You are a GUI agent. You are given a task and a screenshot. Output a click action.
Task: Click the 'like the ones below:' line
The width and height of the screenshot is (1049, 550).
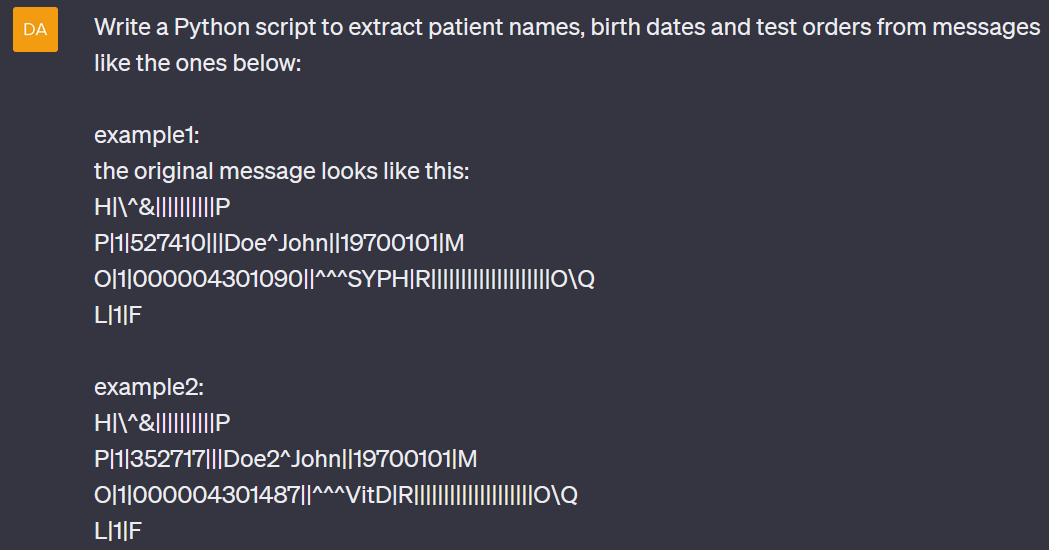pos(198,63)
